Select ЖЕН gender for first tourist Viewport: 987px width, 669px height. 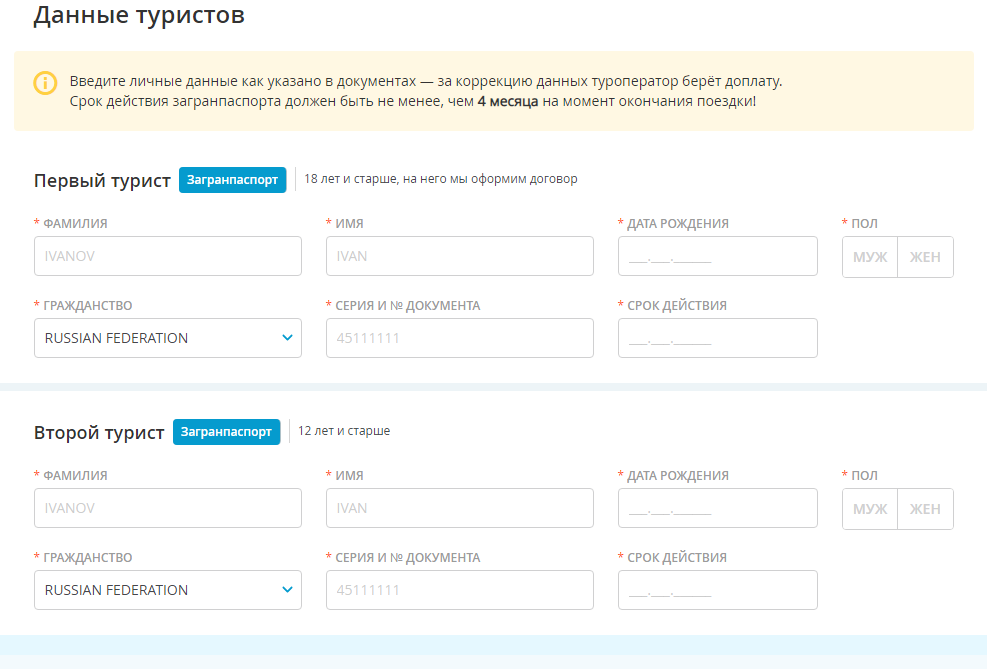click(x=925, y=257)
